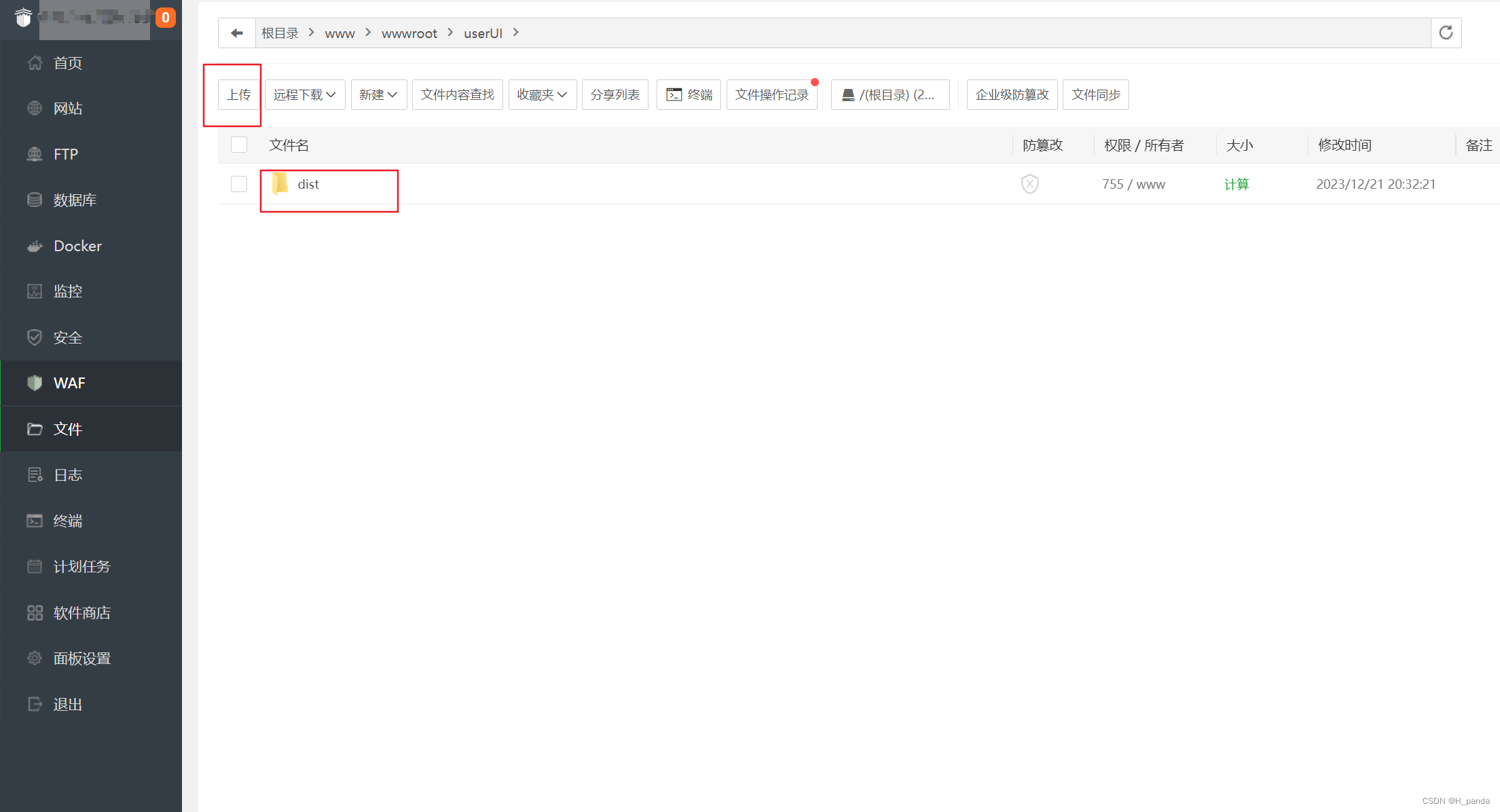Click the refresh icon beside path bar
This screenshot has height=812, width=1500.
(x=1446, y=33)
